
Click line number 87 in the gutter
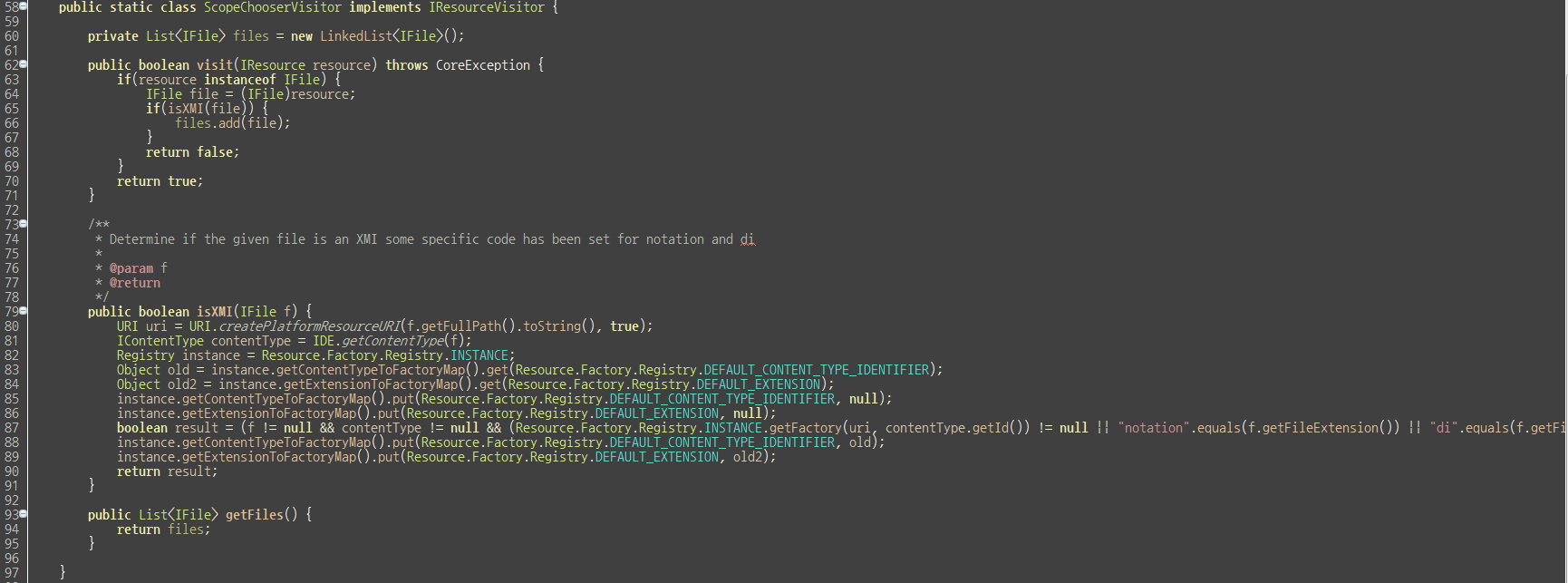[x=11, y=428]
